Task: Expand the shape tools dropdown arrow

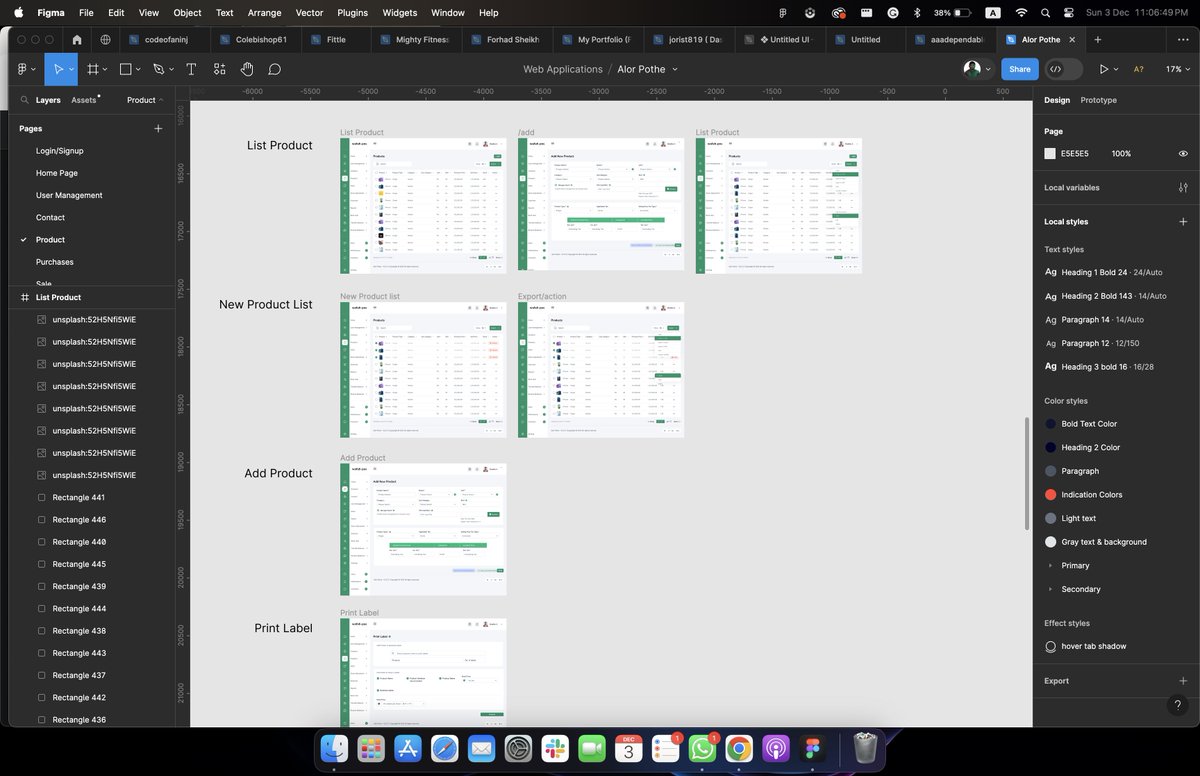Action: (138, 69)
